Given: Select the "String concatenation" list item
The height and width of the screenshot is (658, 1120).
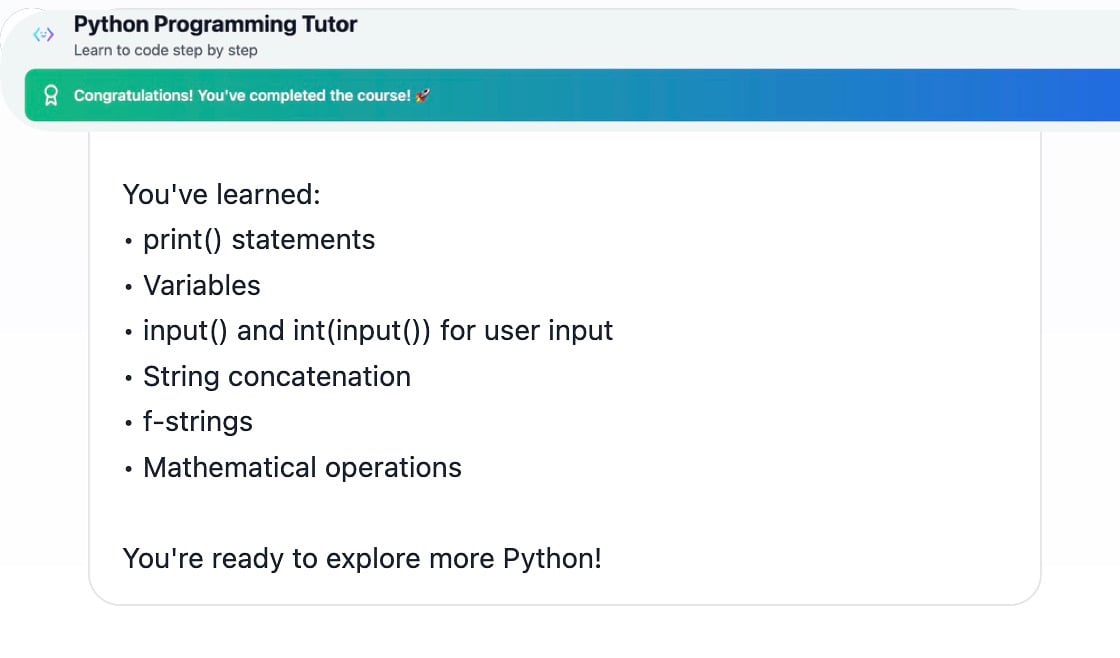Looking at the screenshot, I should (277, 377).
